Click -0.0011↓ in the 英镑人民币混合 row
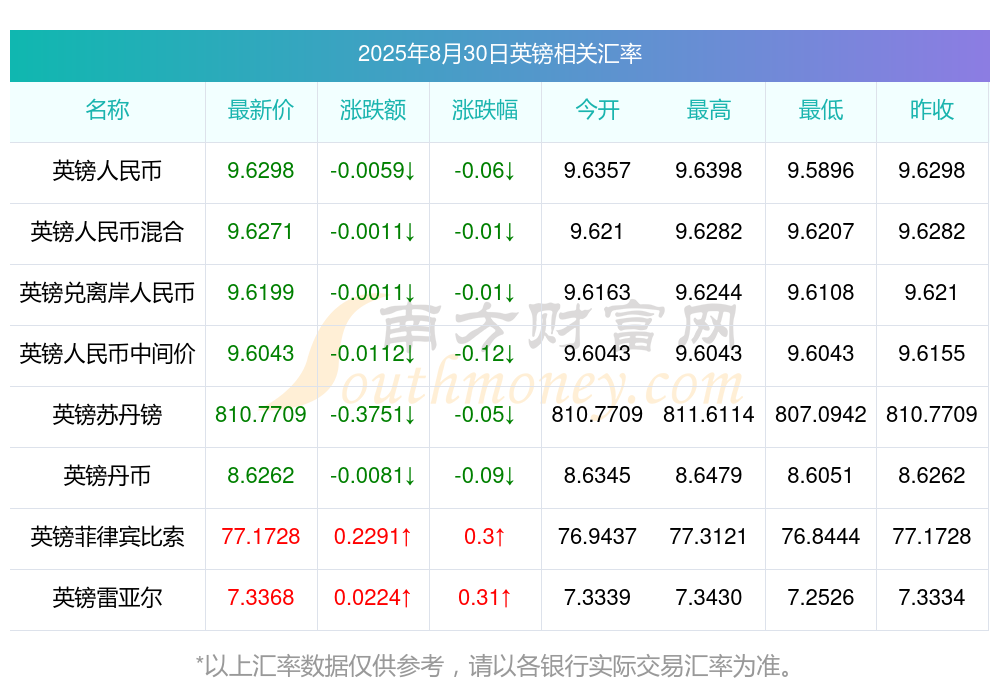1000x698 pixels. [x=372, y=231]
